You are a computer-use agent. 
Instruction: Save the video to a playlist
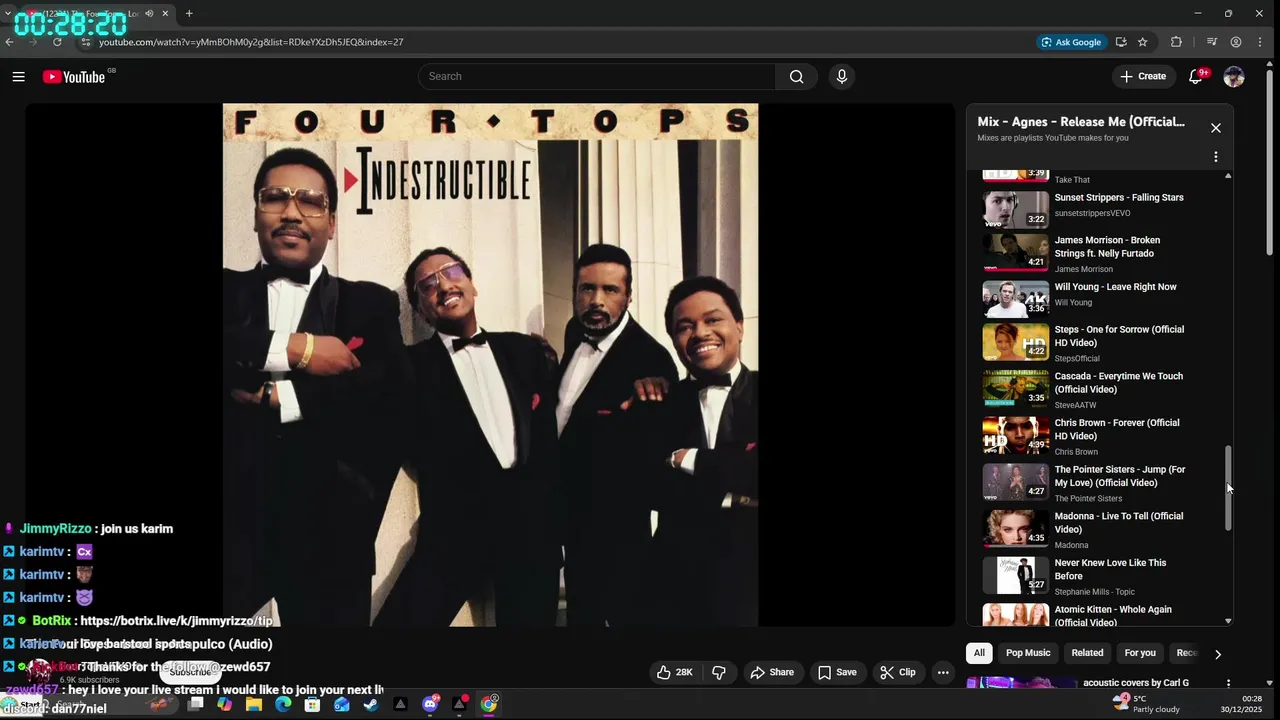(x=837, y=672)
